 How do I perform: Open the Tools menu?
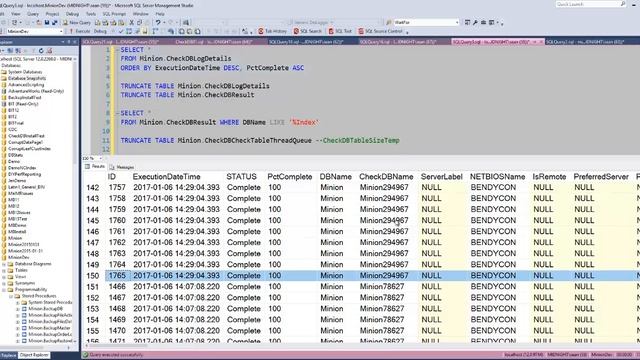click(91, 14)
